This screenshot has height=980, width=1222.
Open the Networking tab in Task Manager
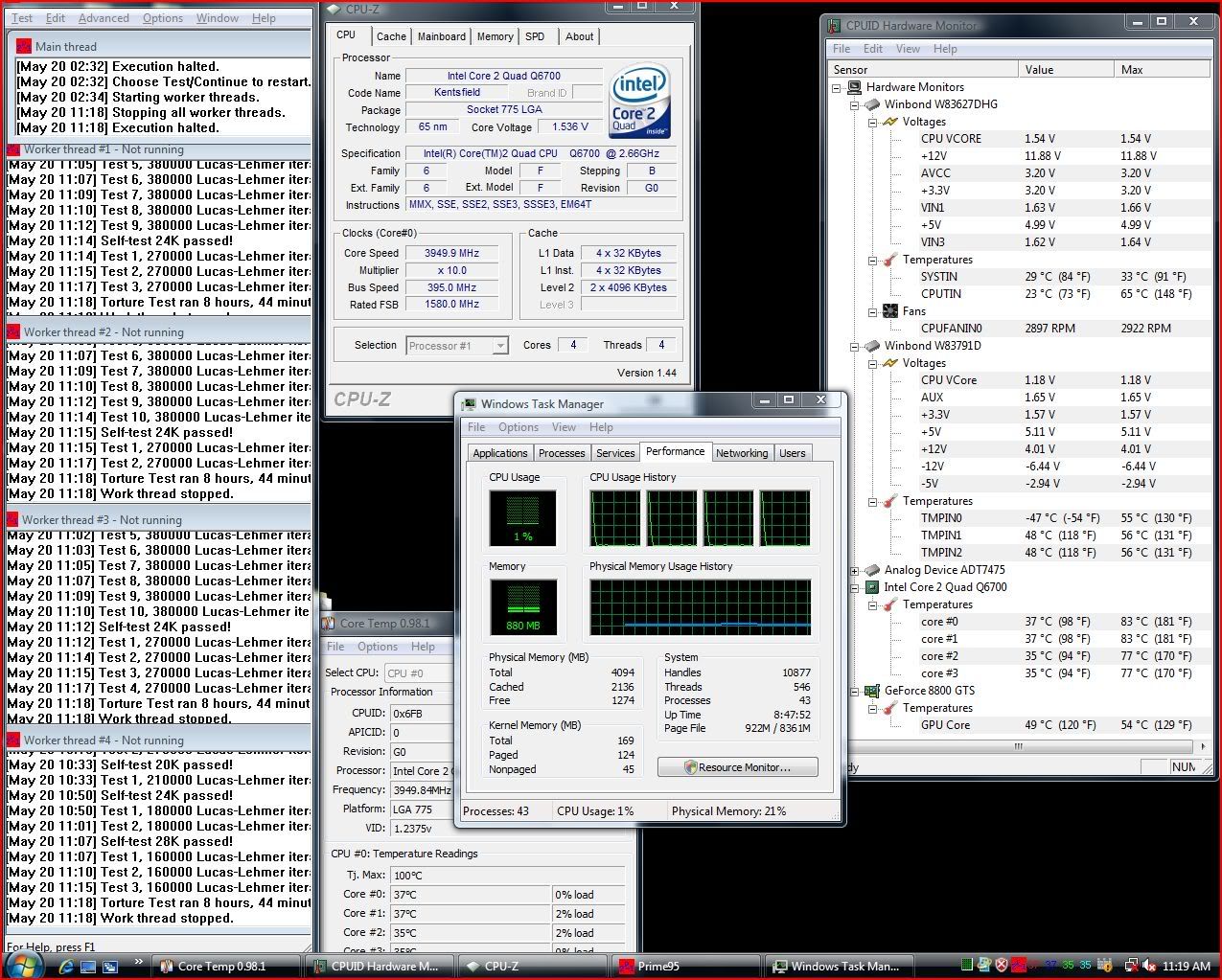click(742, 453)
